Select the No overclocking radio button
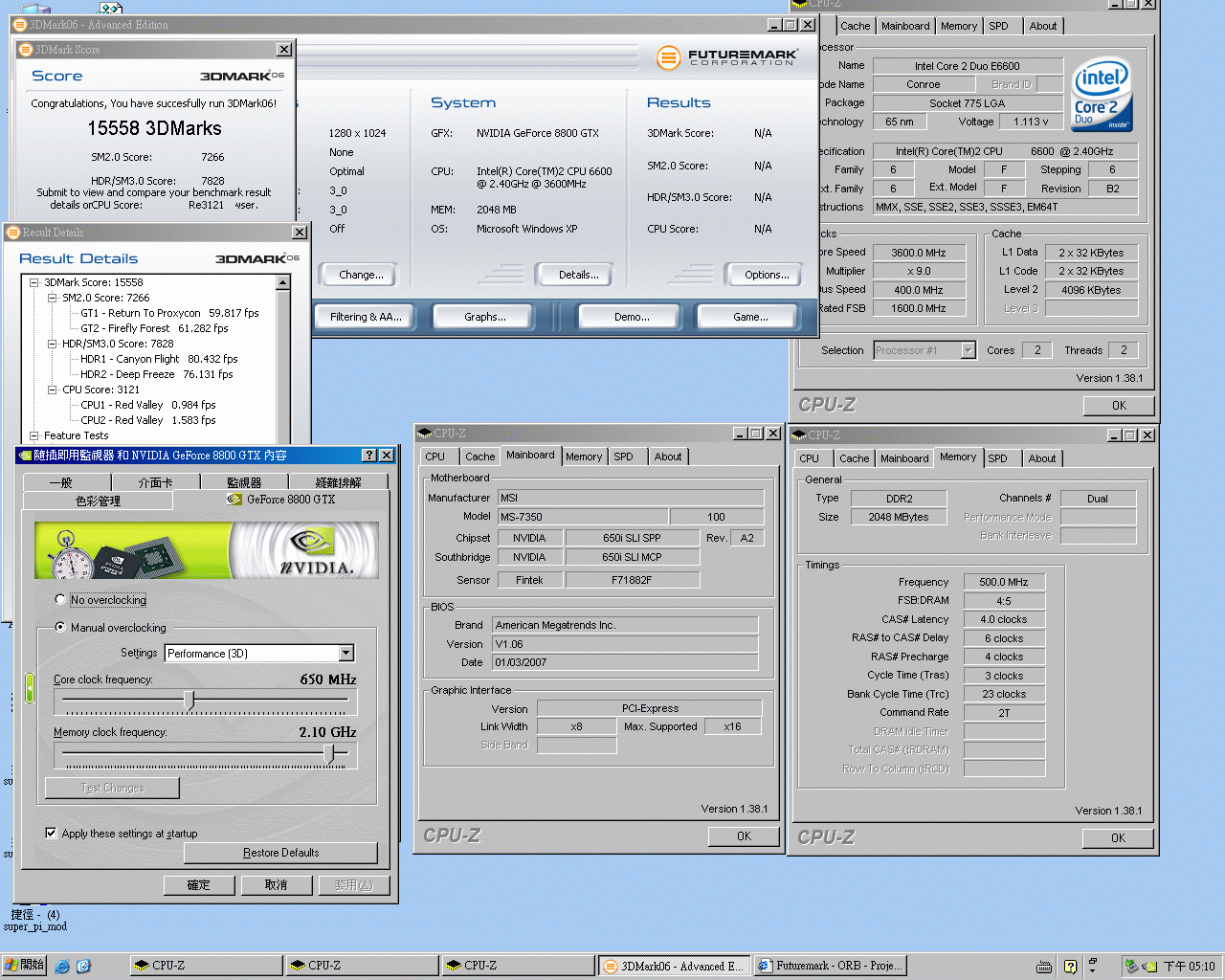Screen dimensions: 1225x980 click(x=60, y=599)
